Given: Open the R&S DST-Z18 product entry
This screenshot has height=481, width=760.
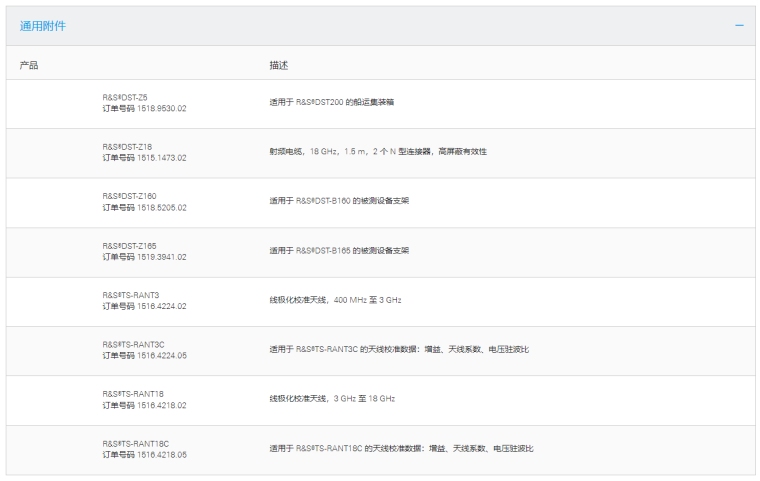Looking at the screenshot, I should [x=127, y=146].
